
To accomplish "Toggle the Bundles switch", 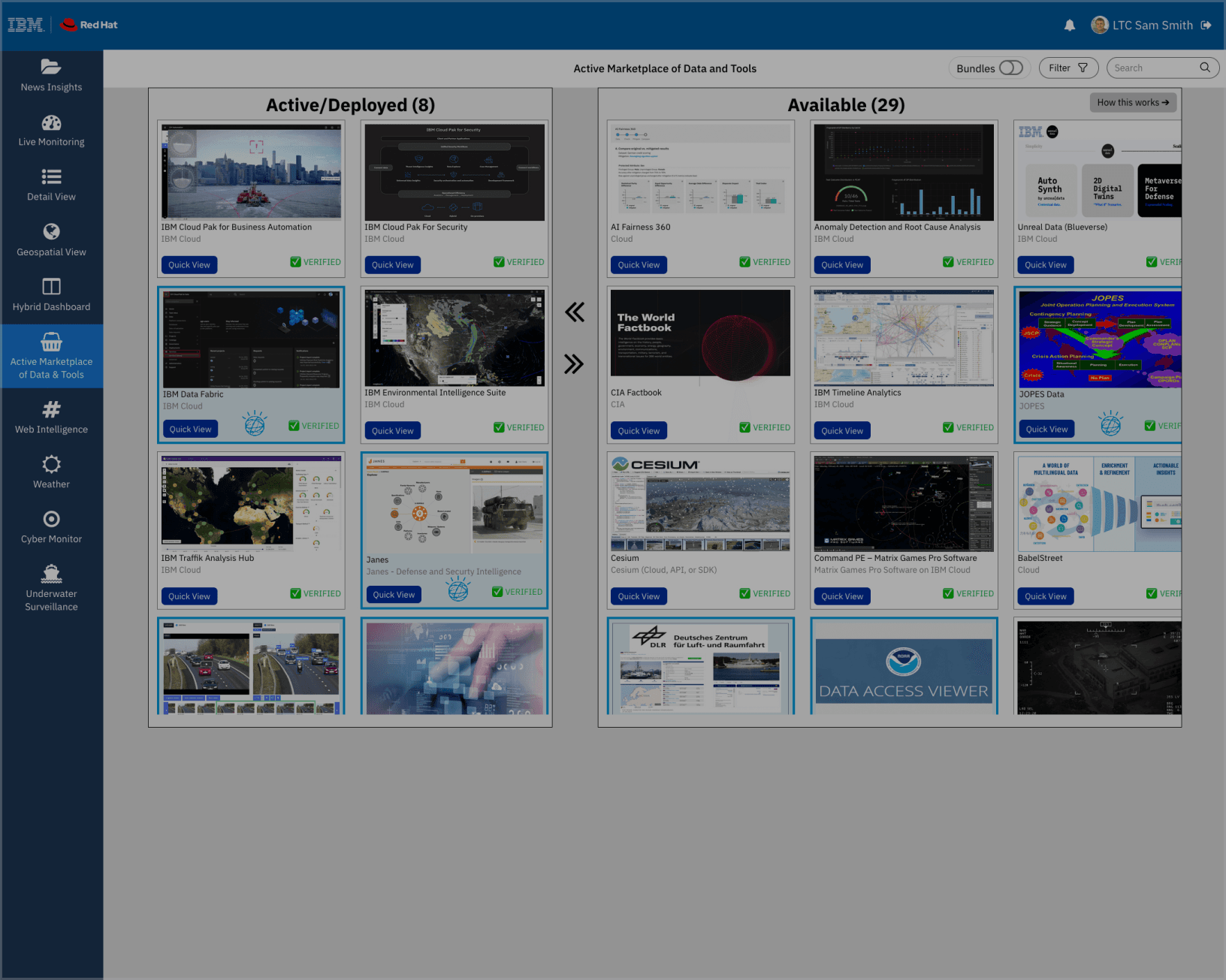I will [x=1011, y=68].
